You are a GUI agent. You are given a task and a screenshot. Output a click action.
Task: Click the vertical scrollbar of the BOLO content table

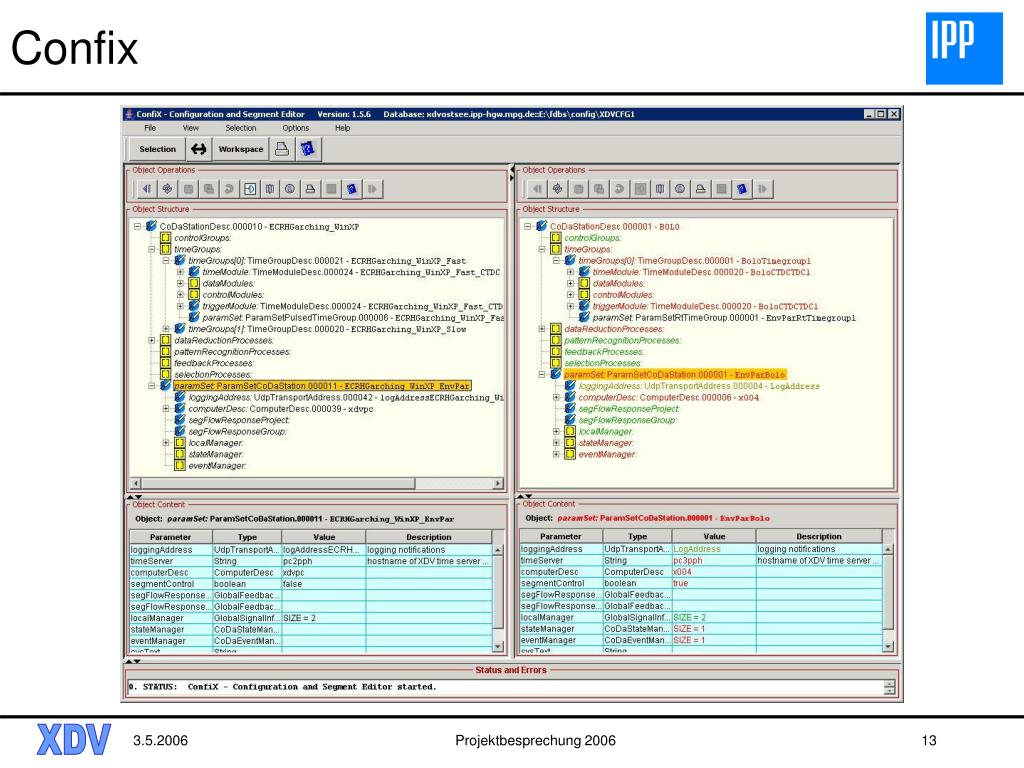pyautogui.click(x=888, y=598)
